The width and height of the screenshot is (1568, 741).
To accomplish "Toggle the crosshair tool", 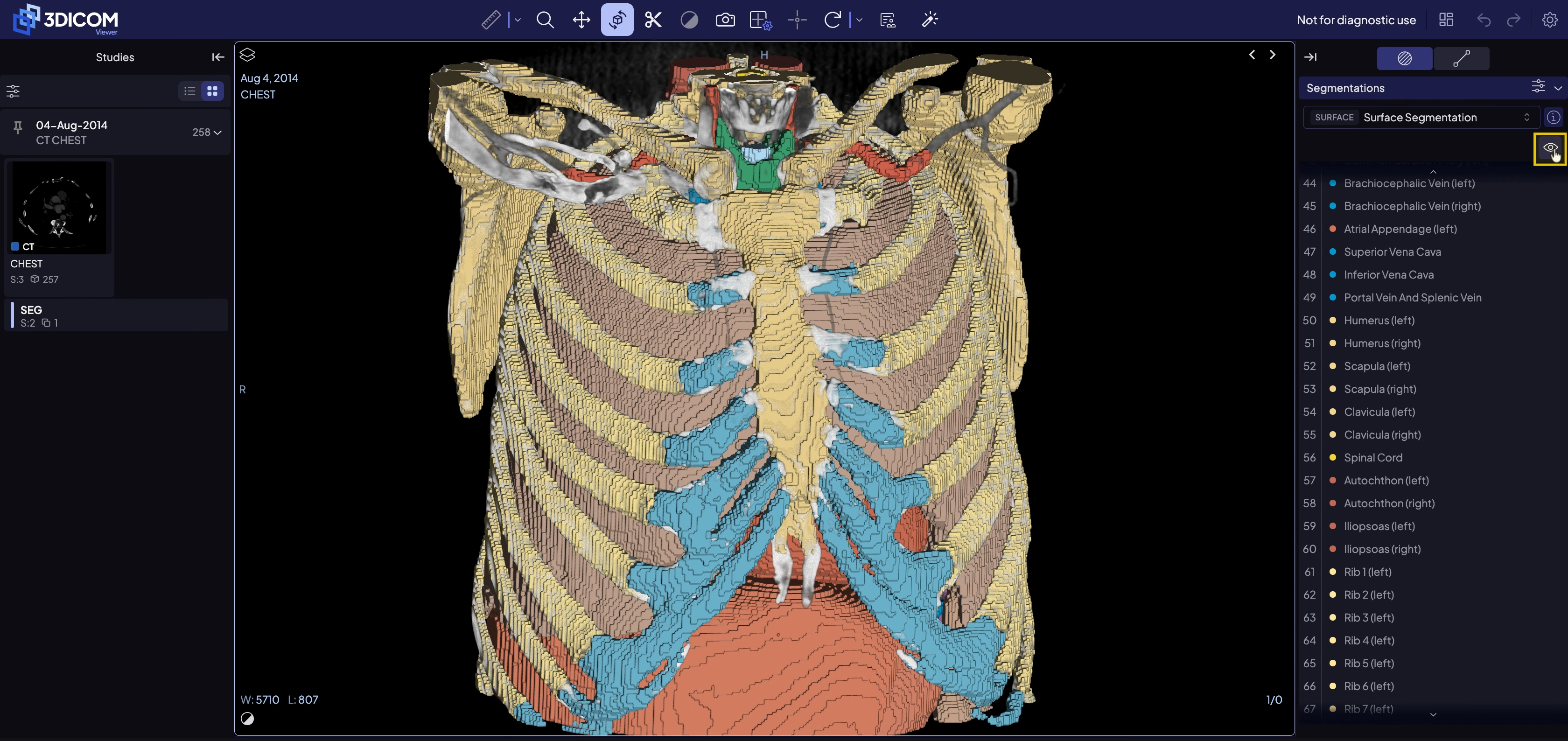I will 797,20.
